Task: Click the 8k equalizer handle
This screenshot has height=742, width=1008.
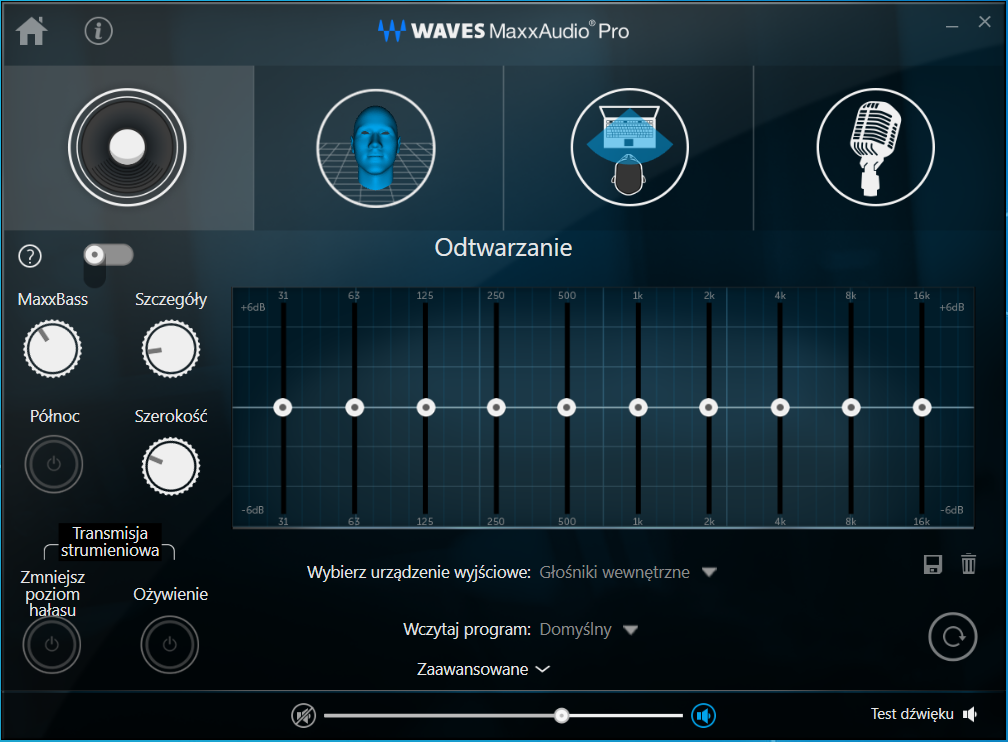Action: click(x=851, y=407)
